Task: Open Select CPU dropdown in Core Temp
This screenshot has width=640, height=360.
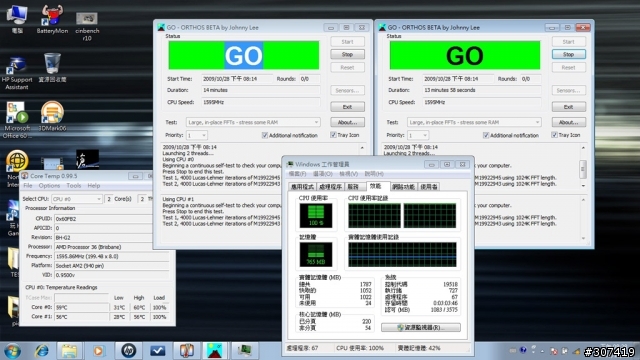Action: 77,199
